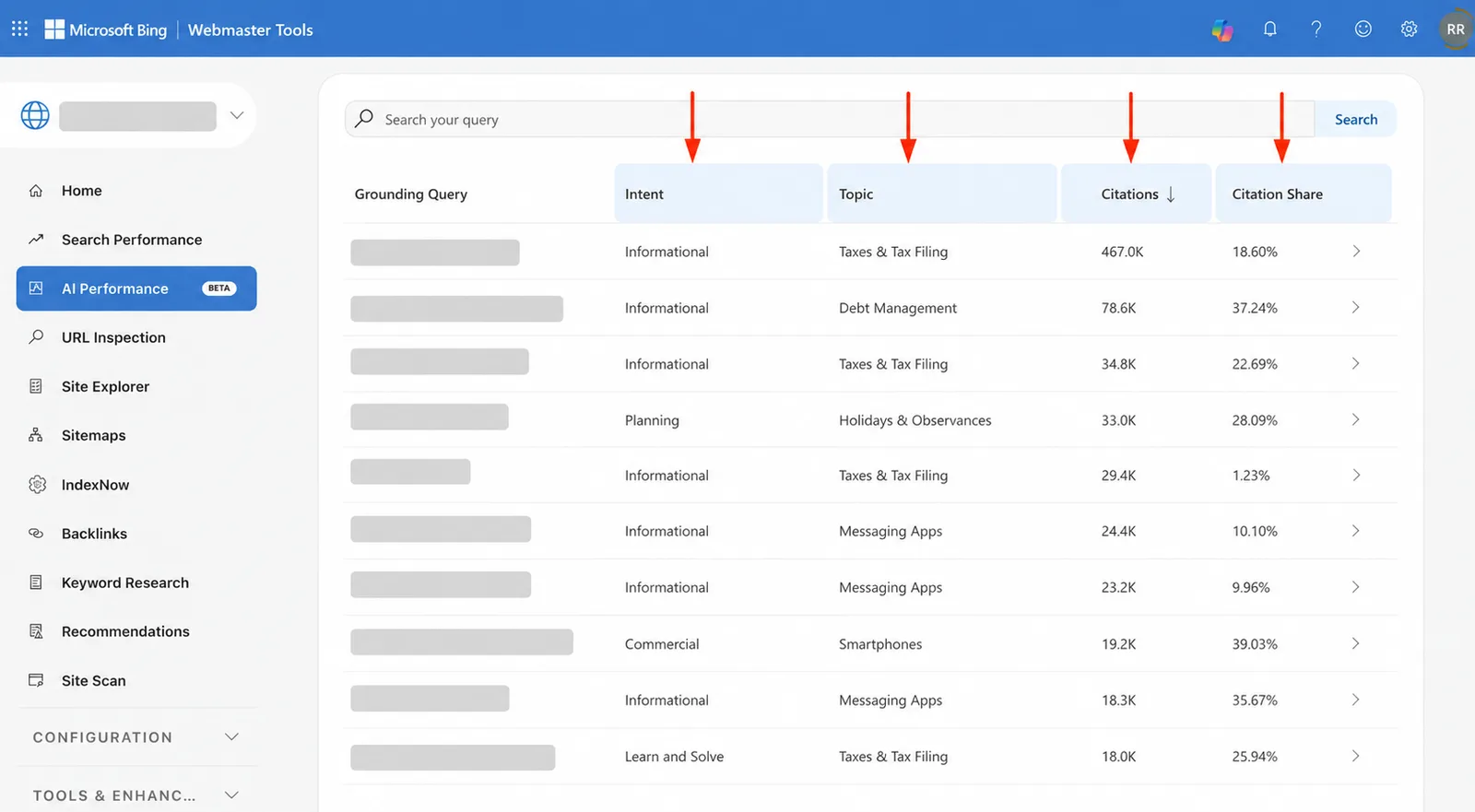Sort by Citation Share column

coord(1303,194)
